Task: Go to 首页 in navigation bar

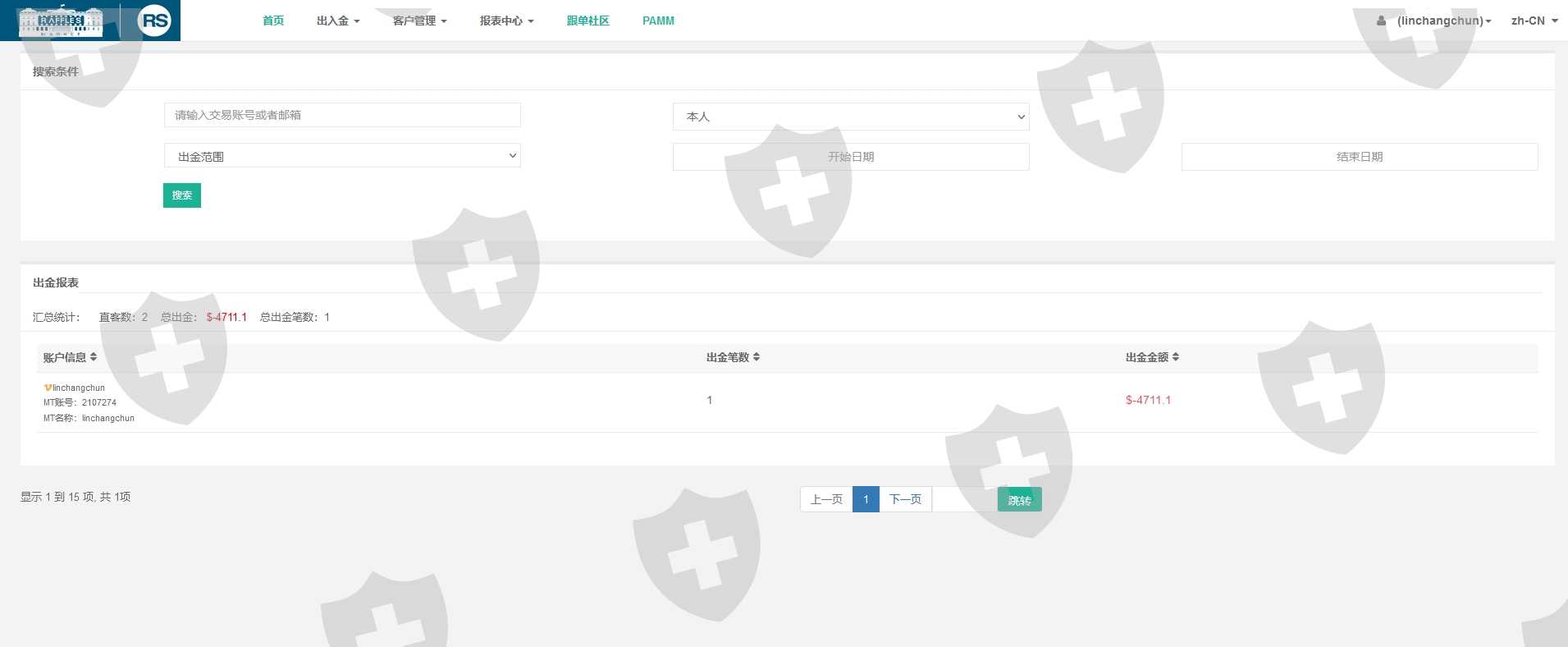Action: click(273, 21)
